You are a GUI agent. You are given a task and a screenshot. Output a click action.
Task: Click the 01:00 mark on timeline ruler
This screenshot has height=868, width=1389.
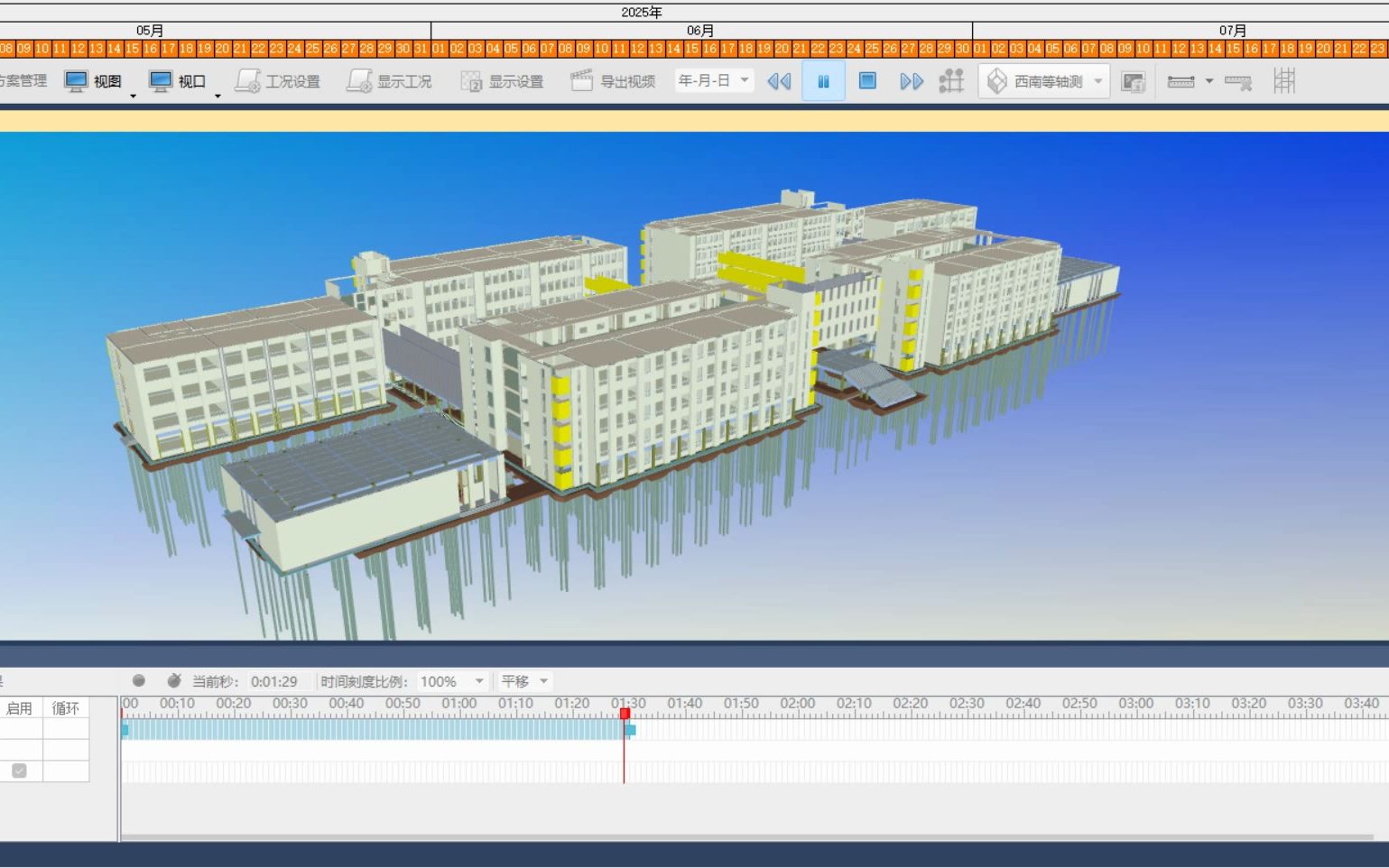coord(459,704)
